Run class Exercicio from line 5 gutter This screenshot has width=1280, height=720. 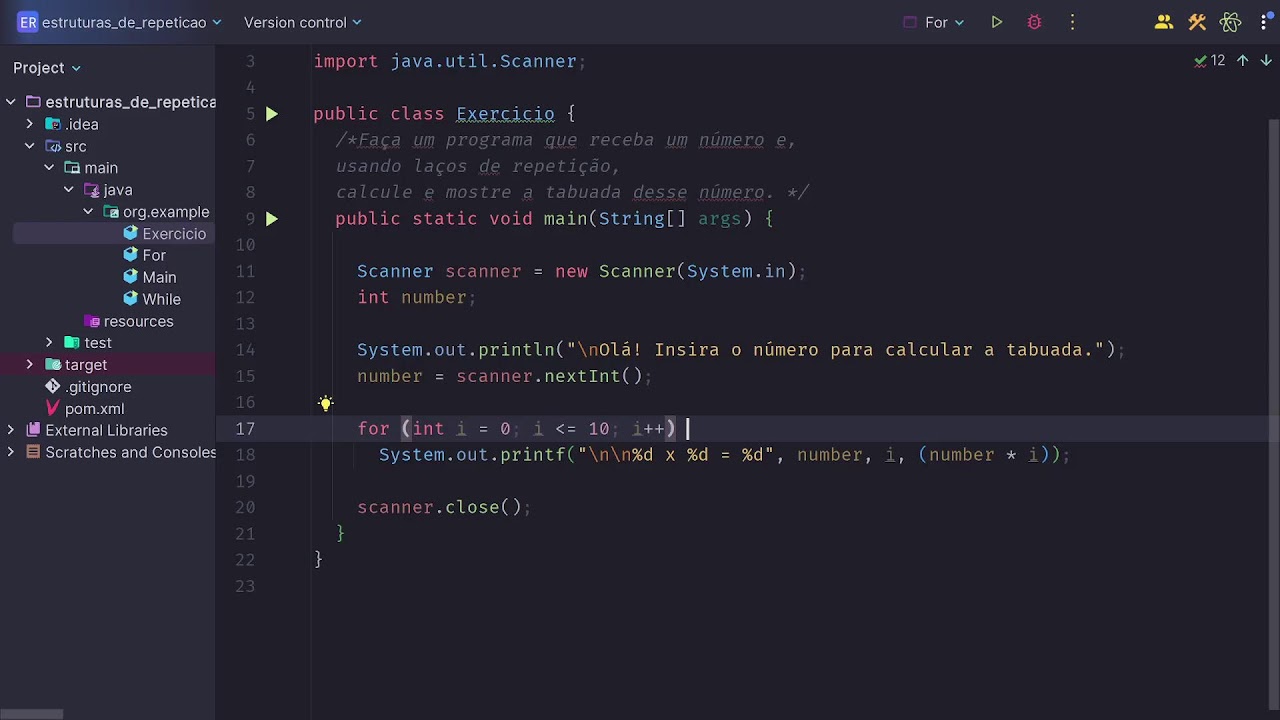tap(272, 114)
